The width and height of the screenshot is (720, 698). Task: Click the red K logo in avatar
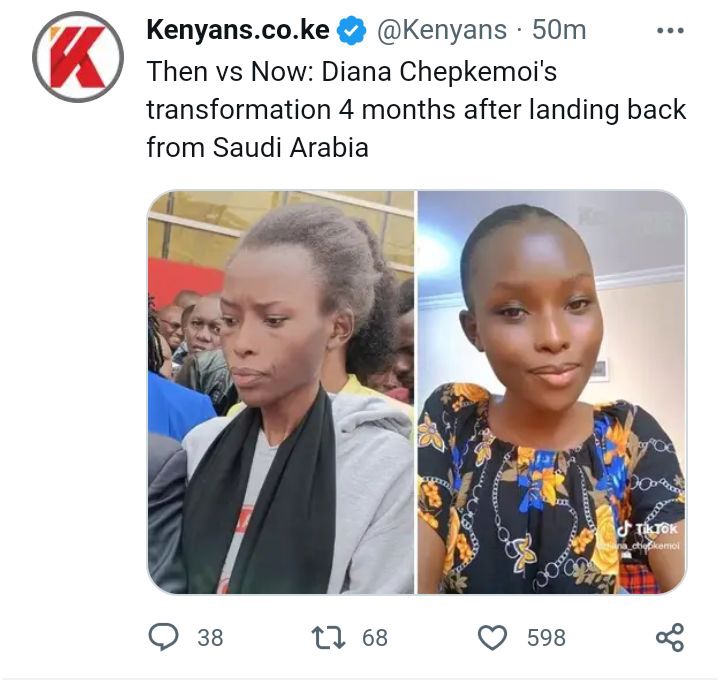tap(77, 57)
